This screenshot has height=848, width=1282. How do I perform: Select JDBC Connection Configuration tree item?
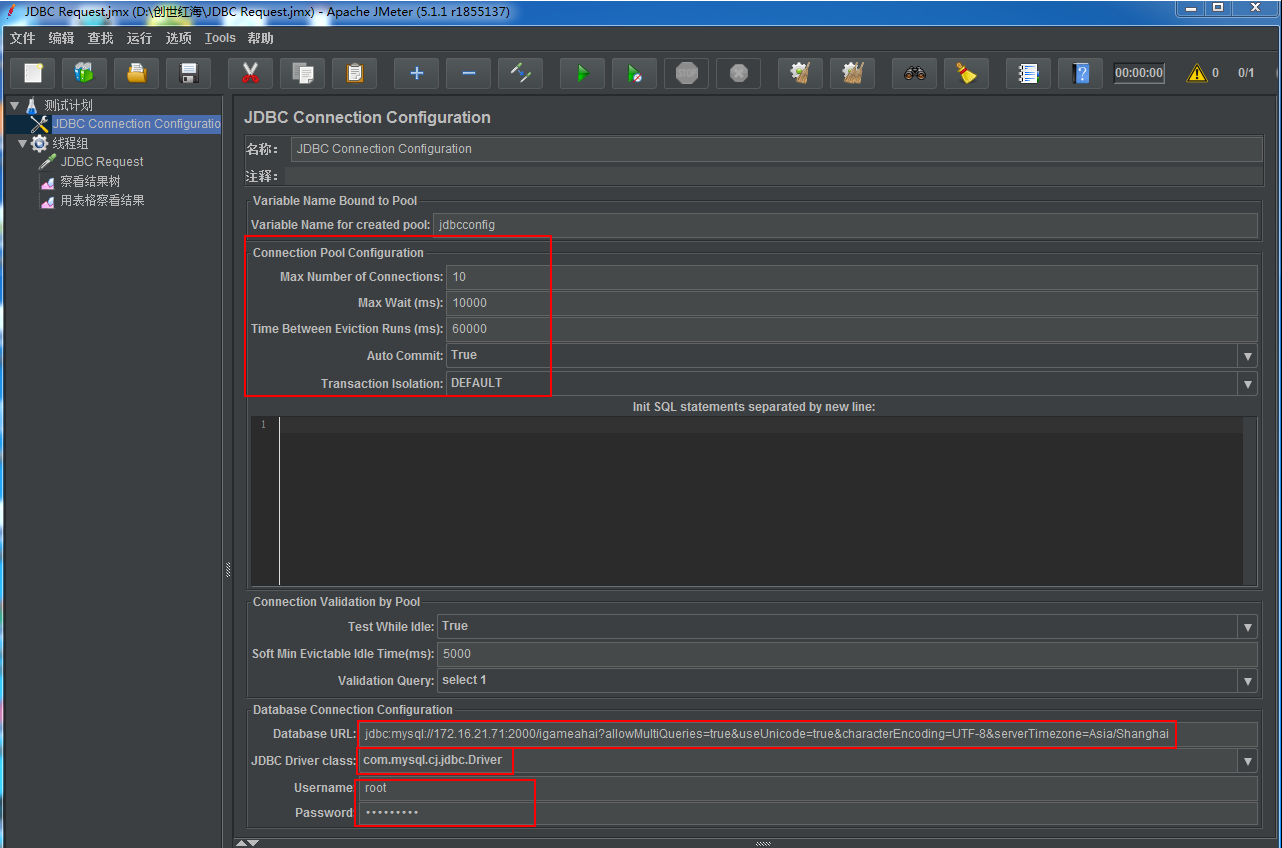click(x=136, y=124)
